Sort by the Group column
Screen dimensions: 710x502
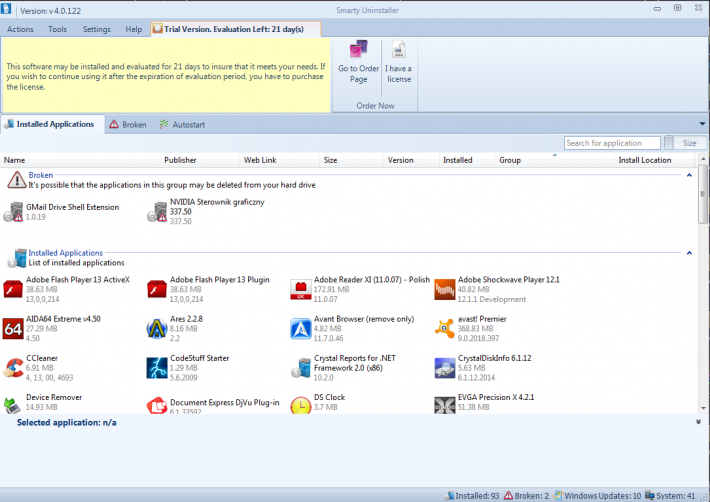555,160
